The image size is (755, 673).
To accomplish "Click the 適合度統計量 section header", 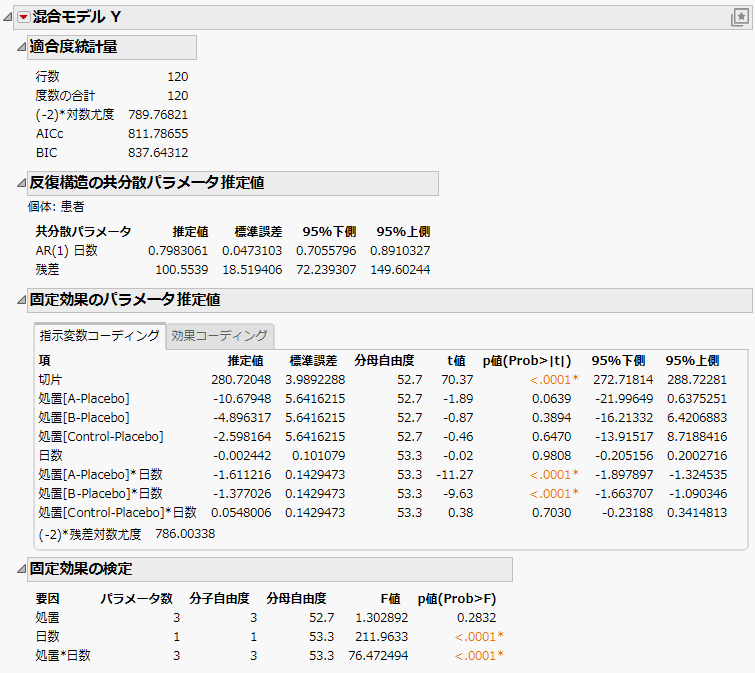I will pyautogui.click(x=112, y=47).
